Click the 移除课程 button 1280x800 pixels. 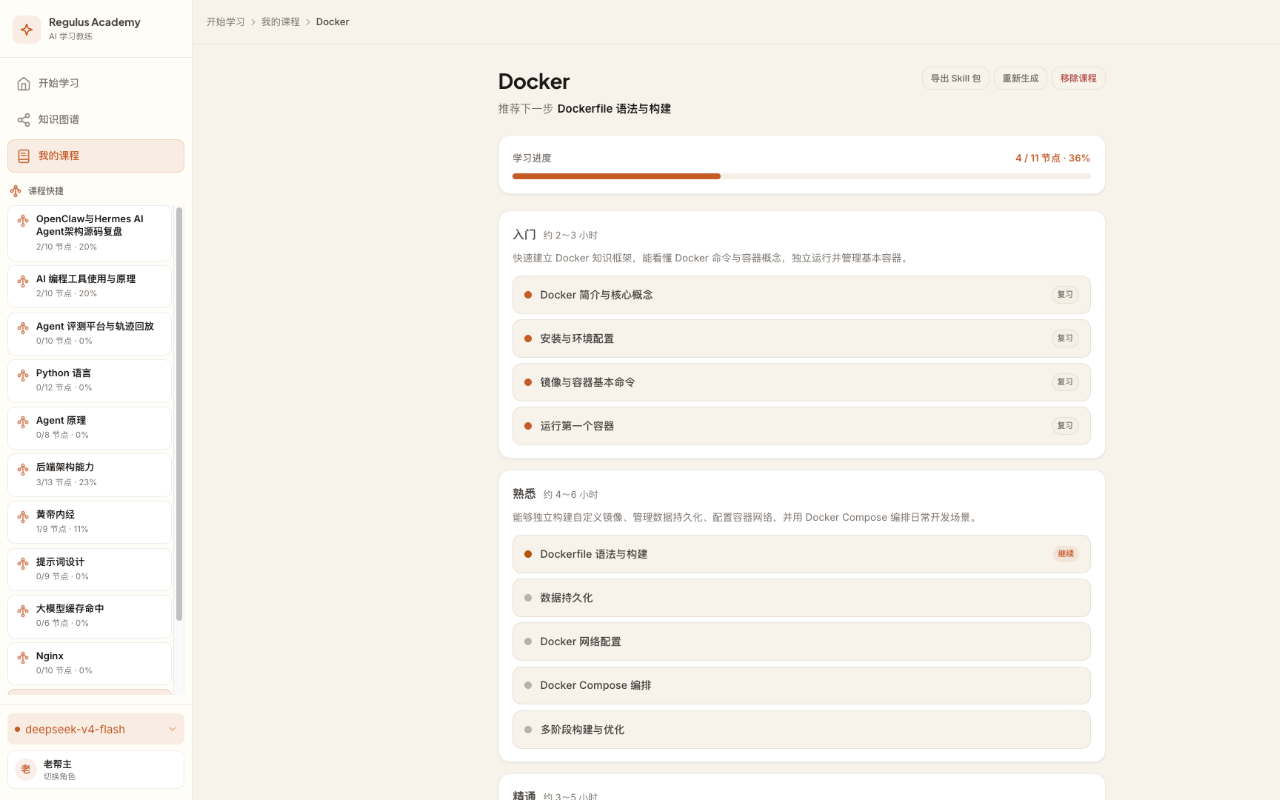tap(1078, 78)
